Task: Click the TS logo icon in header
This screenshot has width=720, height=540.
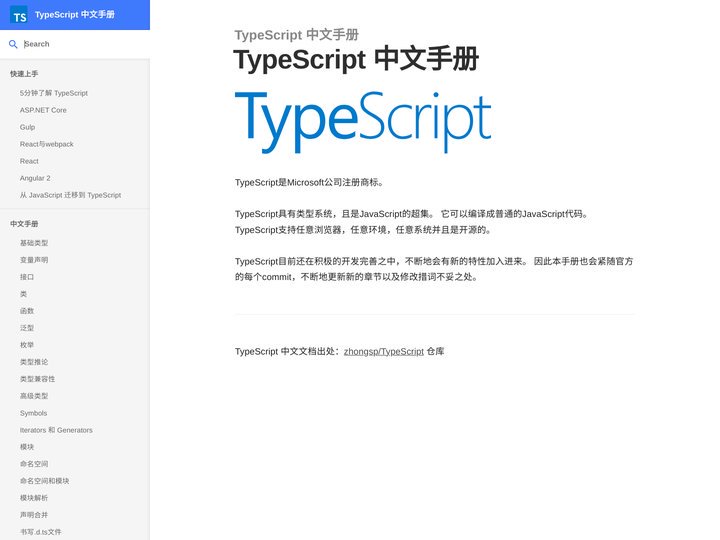Action: click(x=19, y=15)
